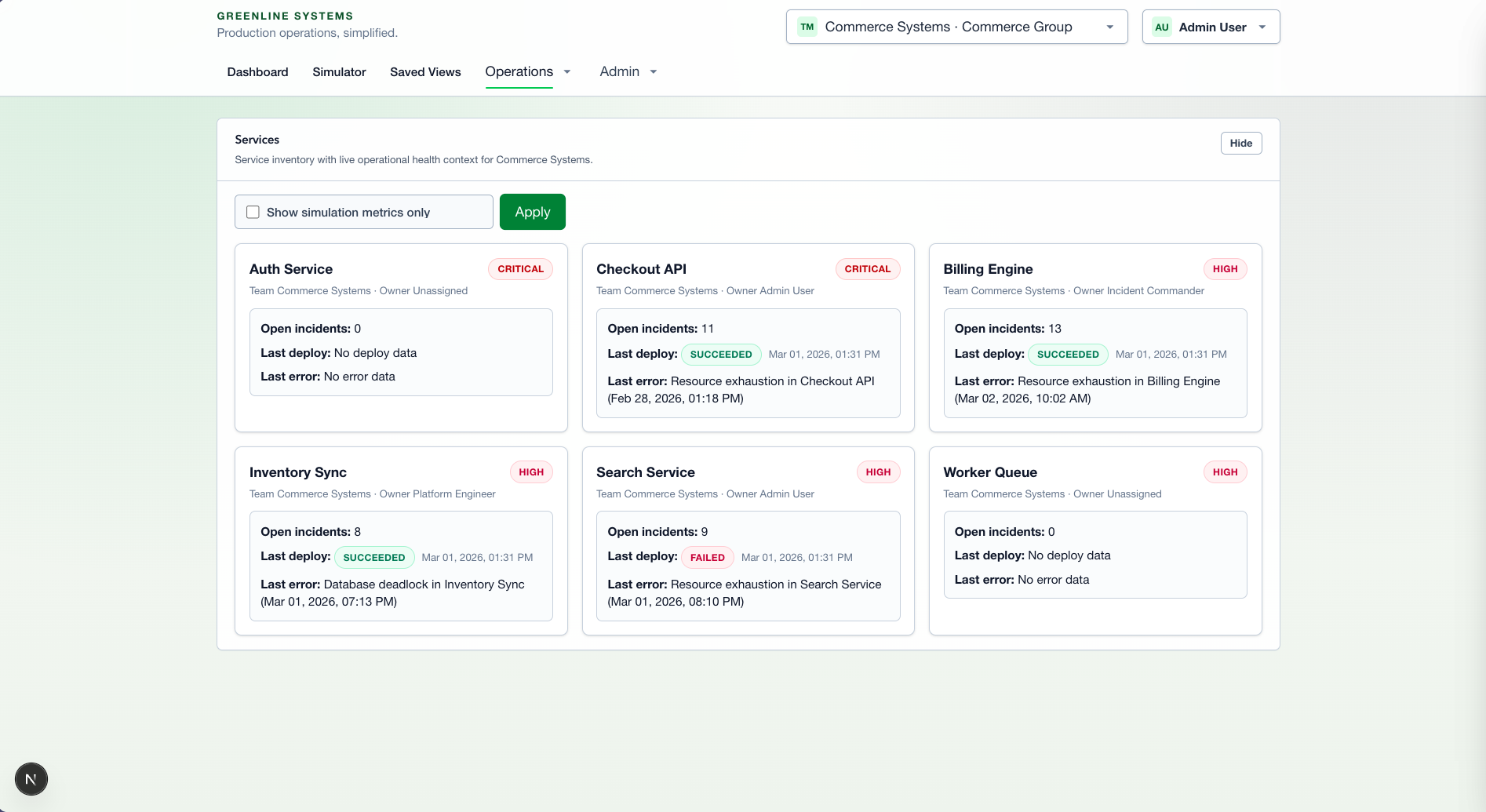Enable Show simulation metrics only checkbox
Screen dimensions: 1486x812
coord(253,212)
